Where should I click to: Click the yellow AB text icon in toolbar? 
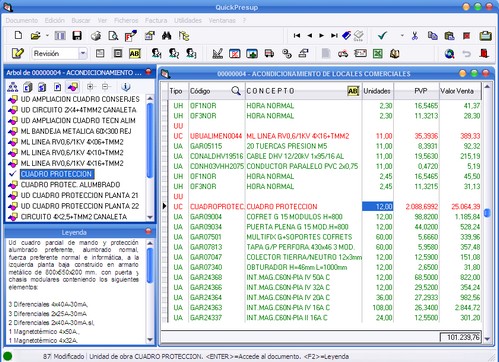click(x=135, y=53)
